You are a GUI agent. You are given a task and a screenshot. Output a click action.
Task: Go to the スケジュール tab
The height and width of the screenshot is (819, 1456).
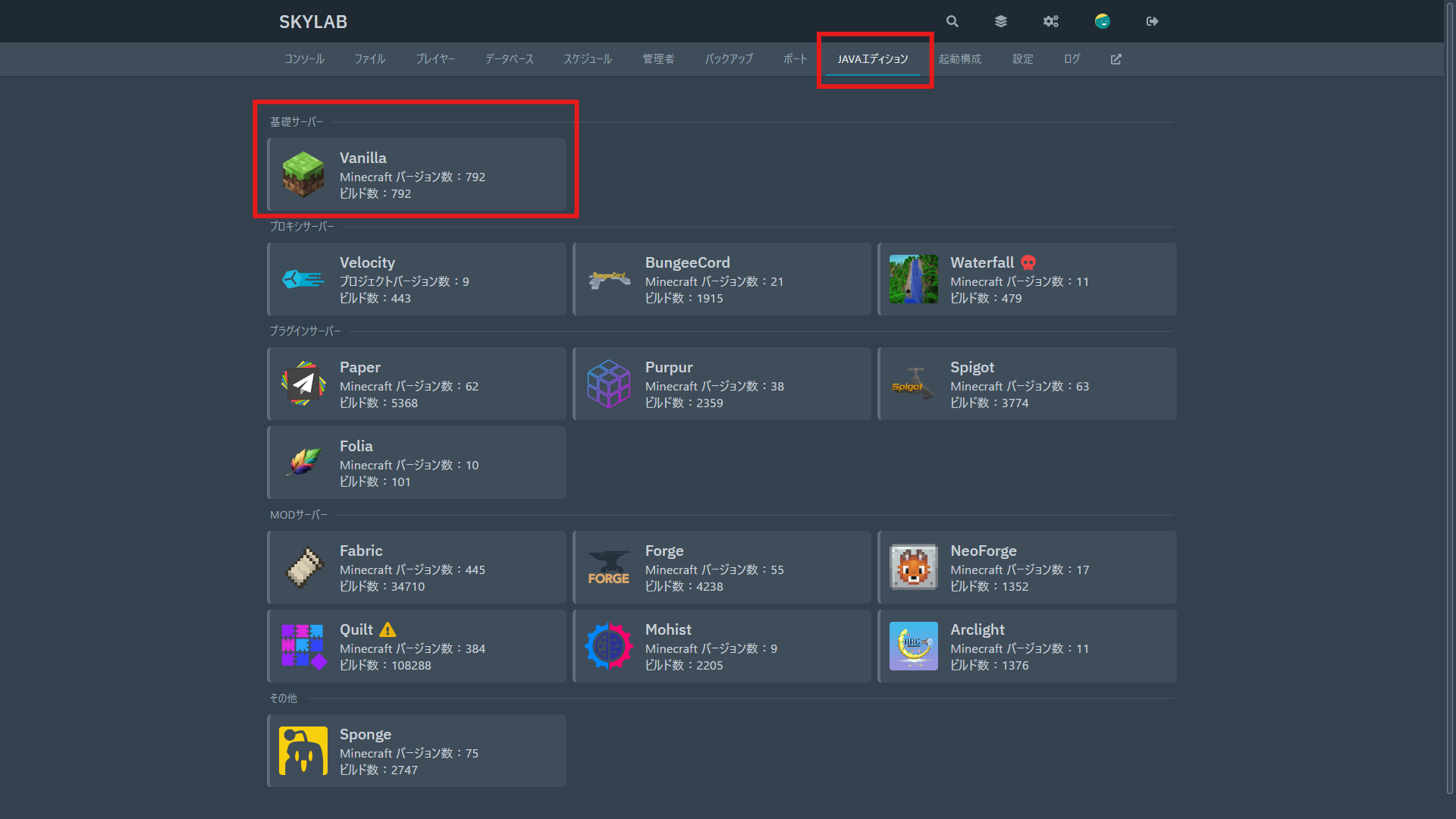(587, 59)
